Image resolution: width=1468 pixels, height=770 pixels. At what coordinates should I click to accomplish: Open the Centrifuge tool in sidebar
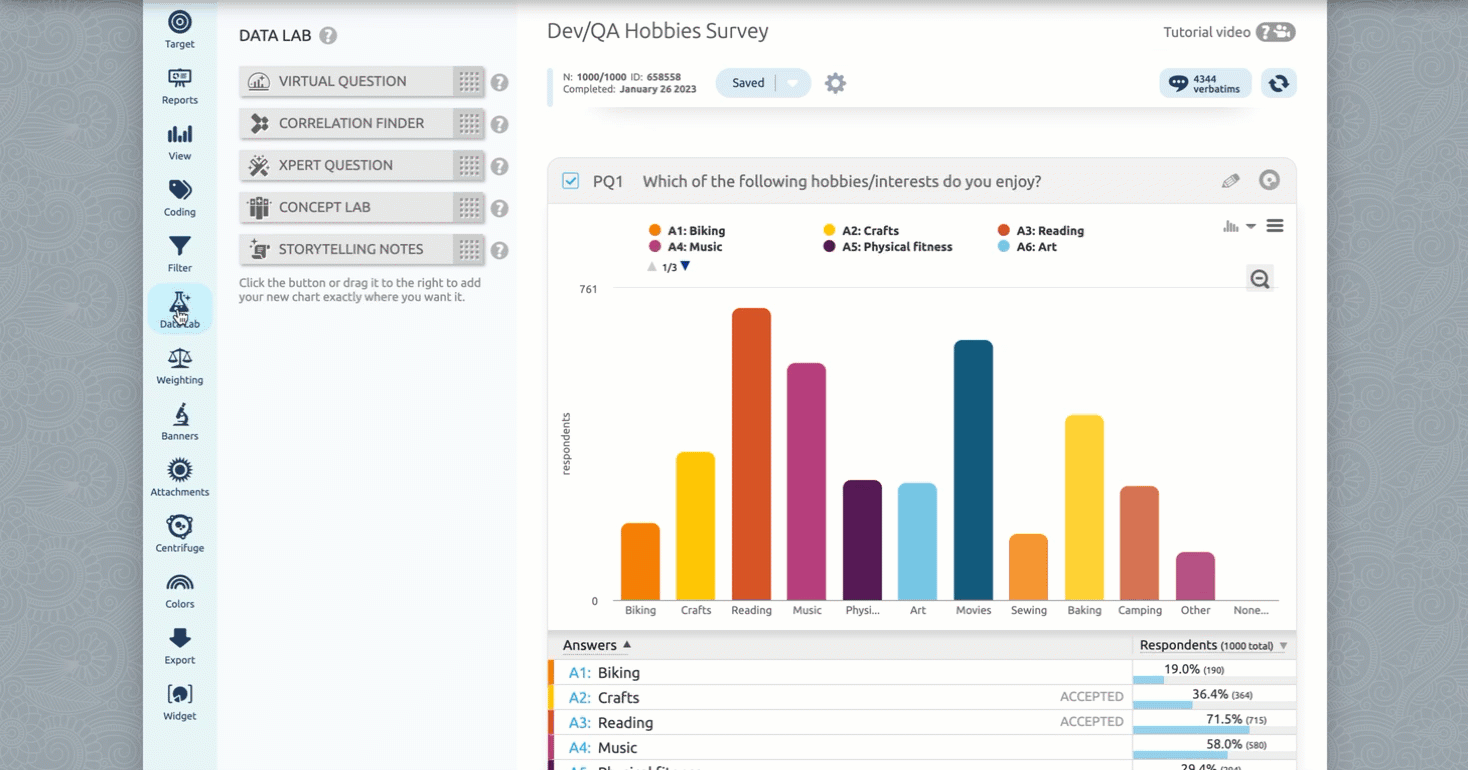tap(180, 532)
